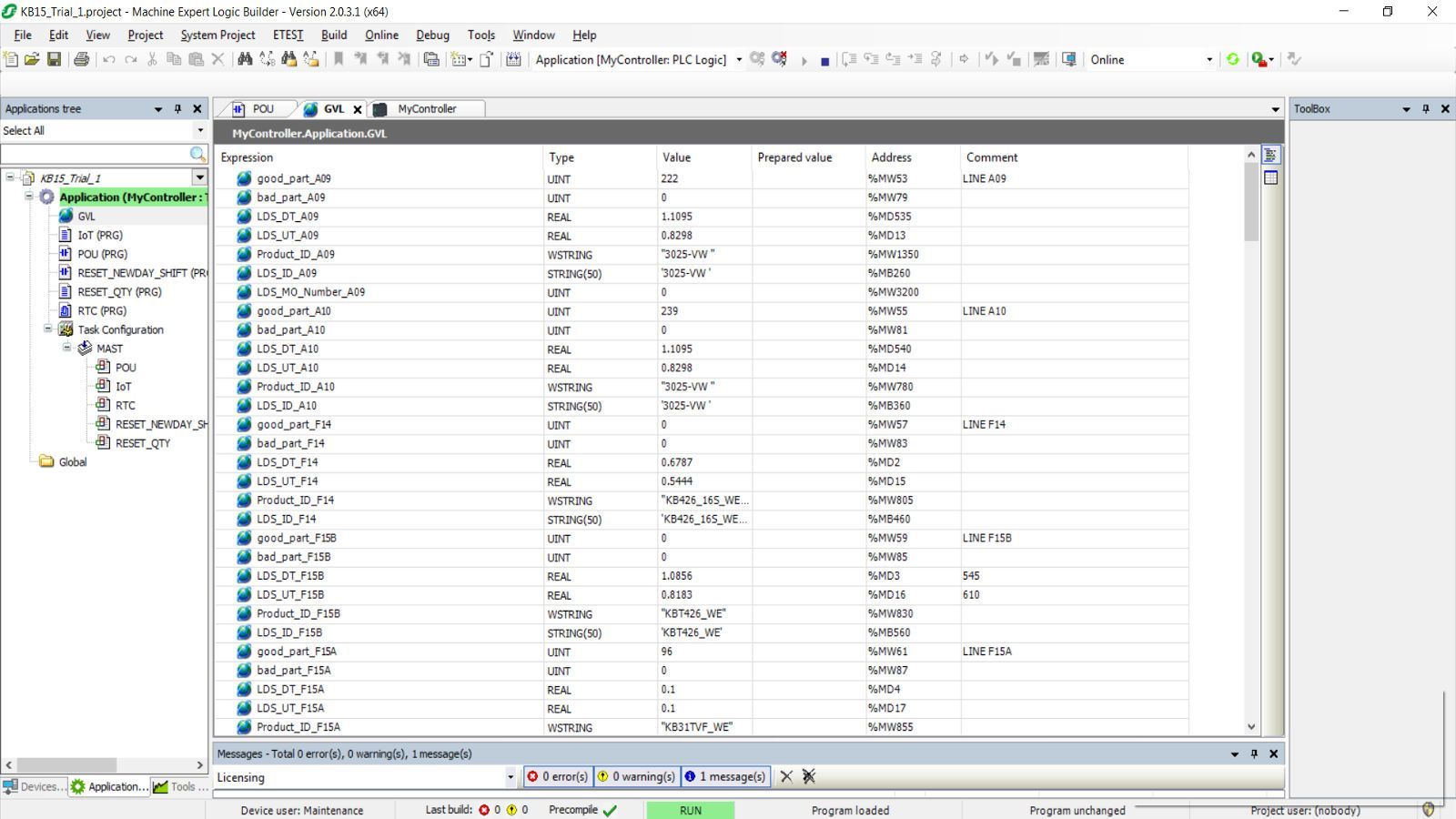Click the magnifier icon in Applications tree search

tap(197, 154)
